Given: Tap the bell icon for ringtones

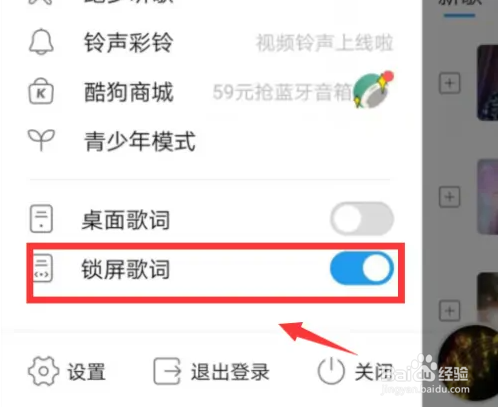Looking at the screenshot, I should [41, 42].
